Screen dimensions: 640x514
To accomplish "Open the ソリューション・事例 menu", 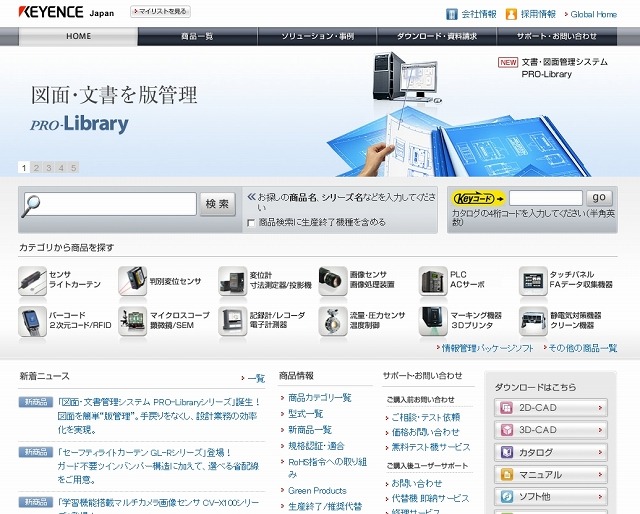I will click(317, 36).
